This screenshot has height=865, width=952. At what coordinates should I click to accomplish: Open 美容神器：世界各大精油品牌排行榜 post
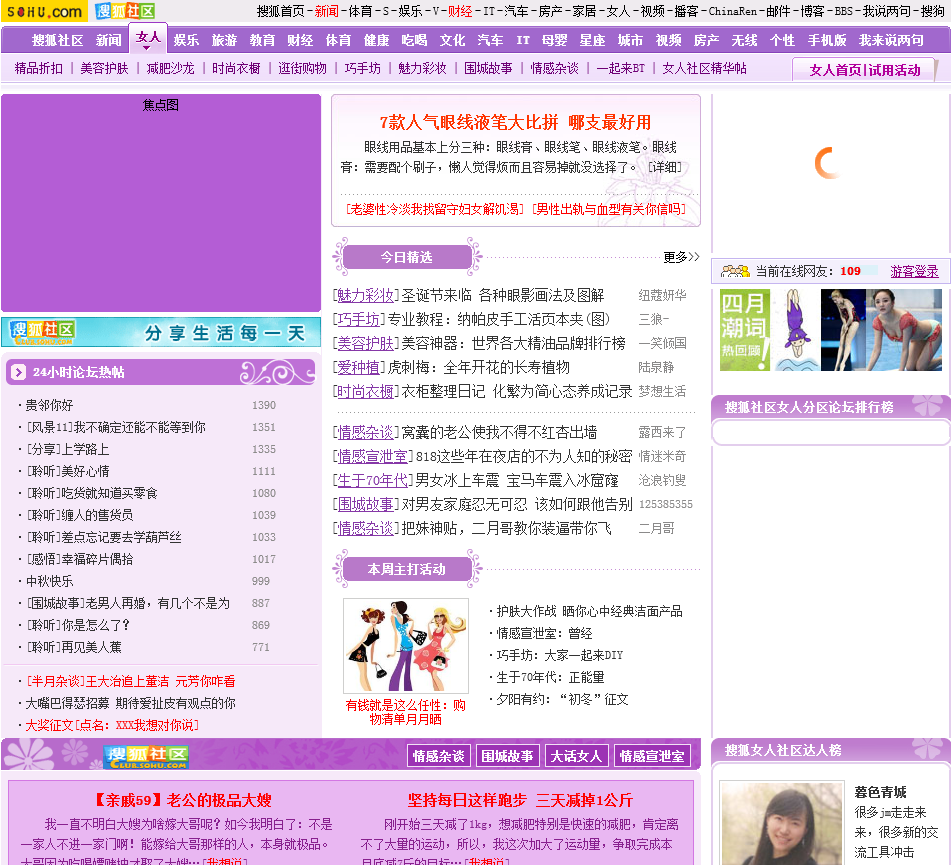[513, 343]
